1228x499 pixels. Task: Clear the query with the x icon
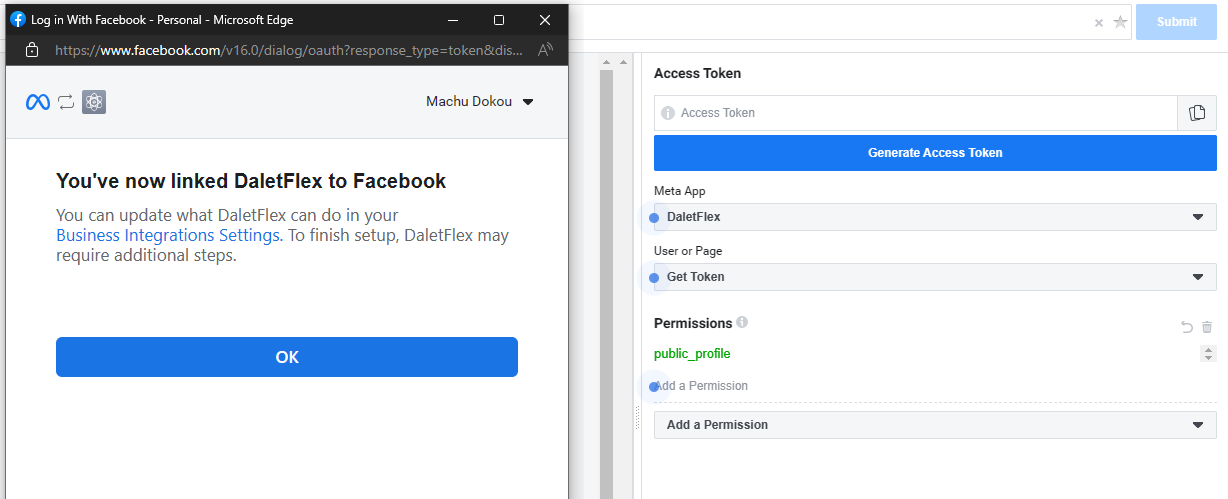pyautogui.click(x=1099, y=22)
